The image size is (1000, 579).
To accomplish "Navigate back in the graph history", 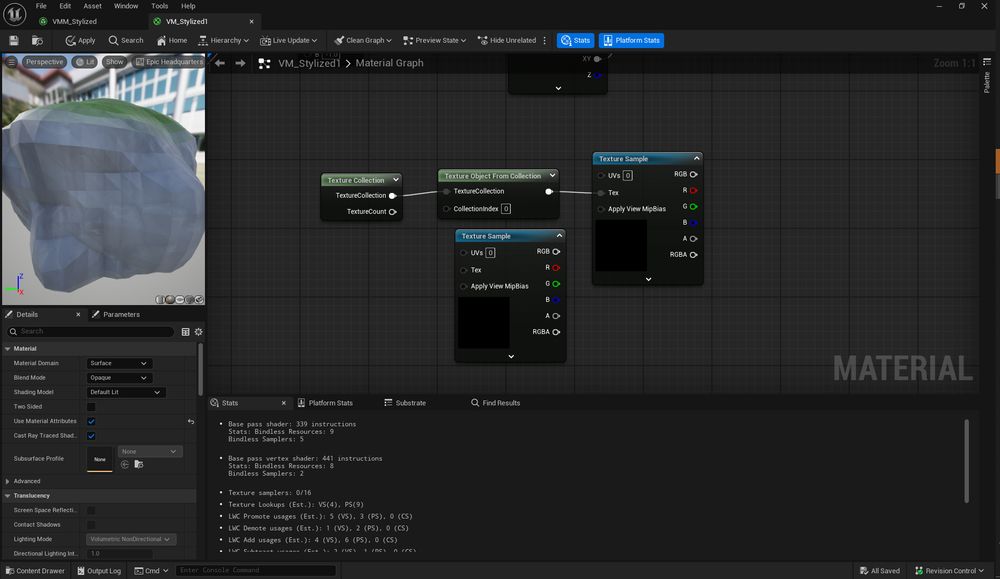I will pyautogui.click(x=220, y=63).
